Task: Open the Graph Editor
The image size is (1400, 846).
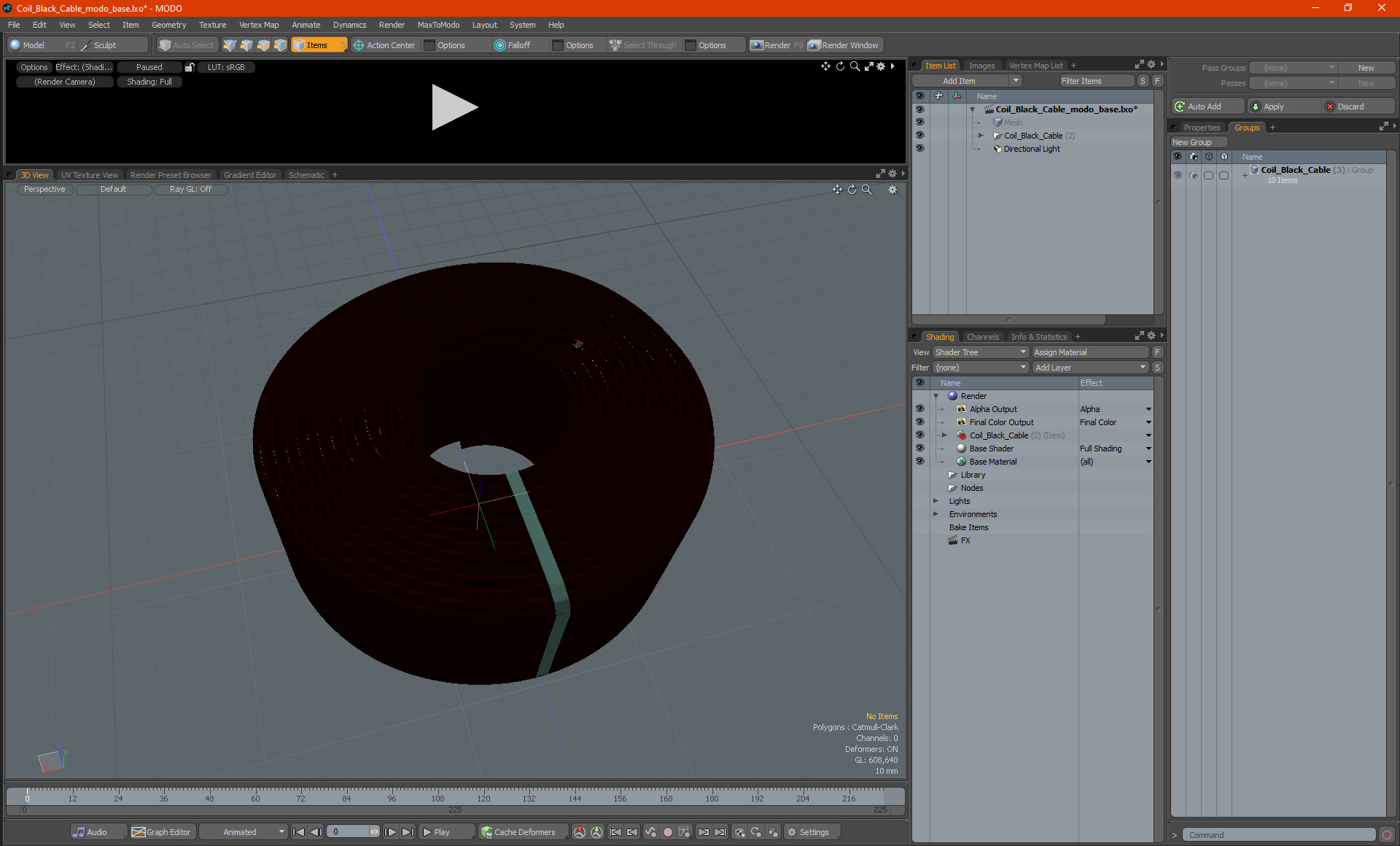Action: tap(161, 832)
